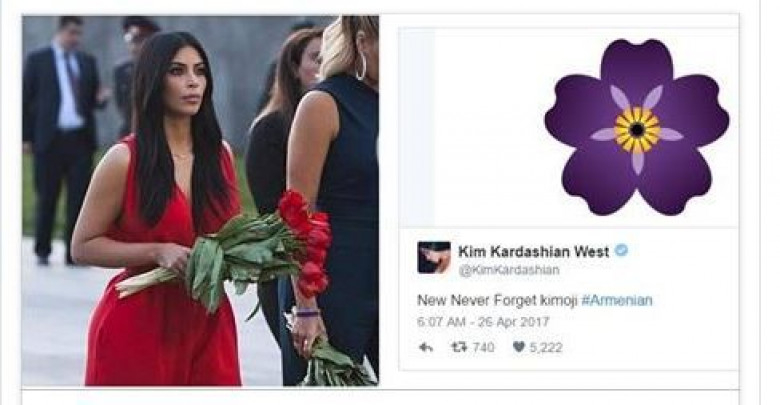Click the like count 5,222
This screenshot has height=405, width=780.
point(546,347)
